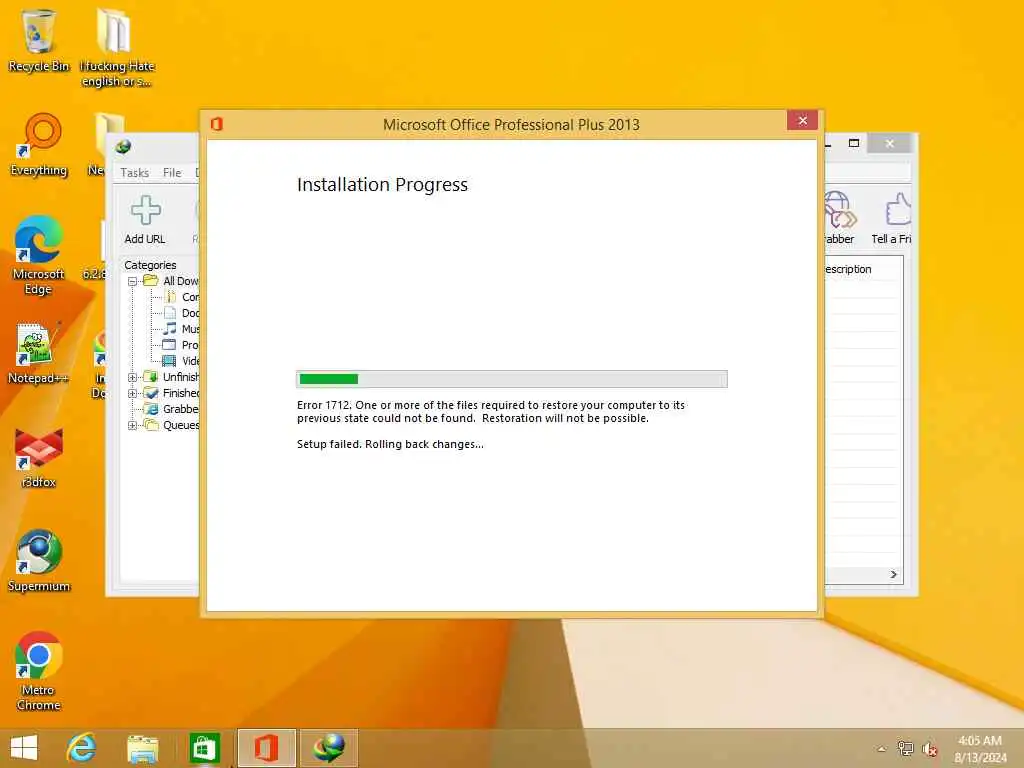Click the Error 1712 message text
1024x768 pixels.
(x=490, y=411)
